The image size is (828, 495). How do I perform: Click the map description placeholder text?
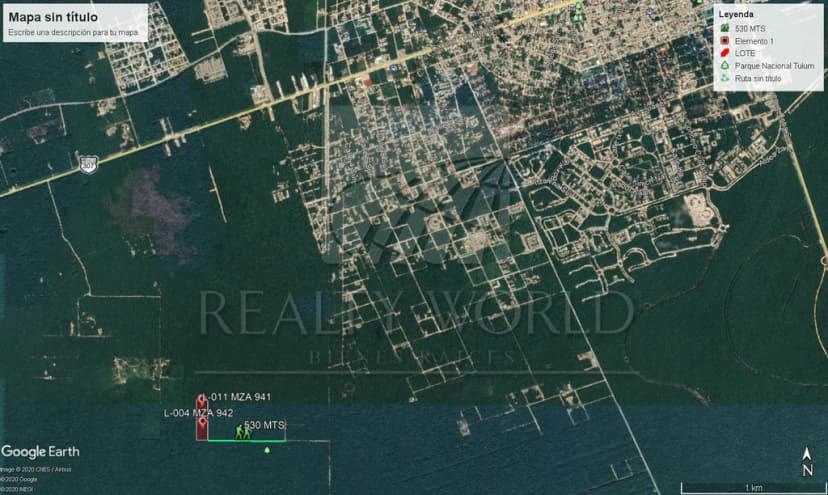[72, 33]
